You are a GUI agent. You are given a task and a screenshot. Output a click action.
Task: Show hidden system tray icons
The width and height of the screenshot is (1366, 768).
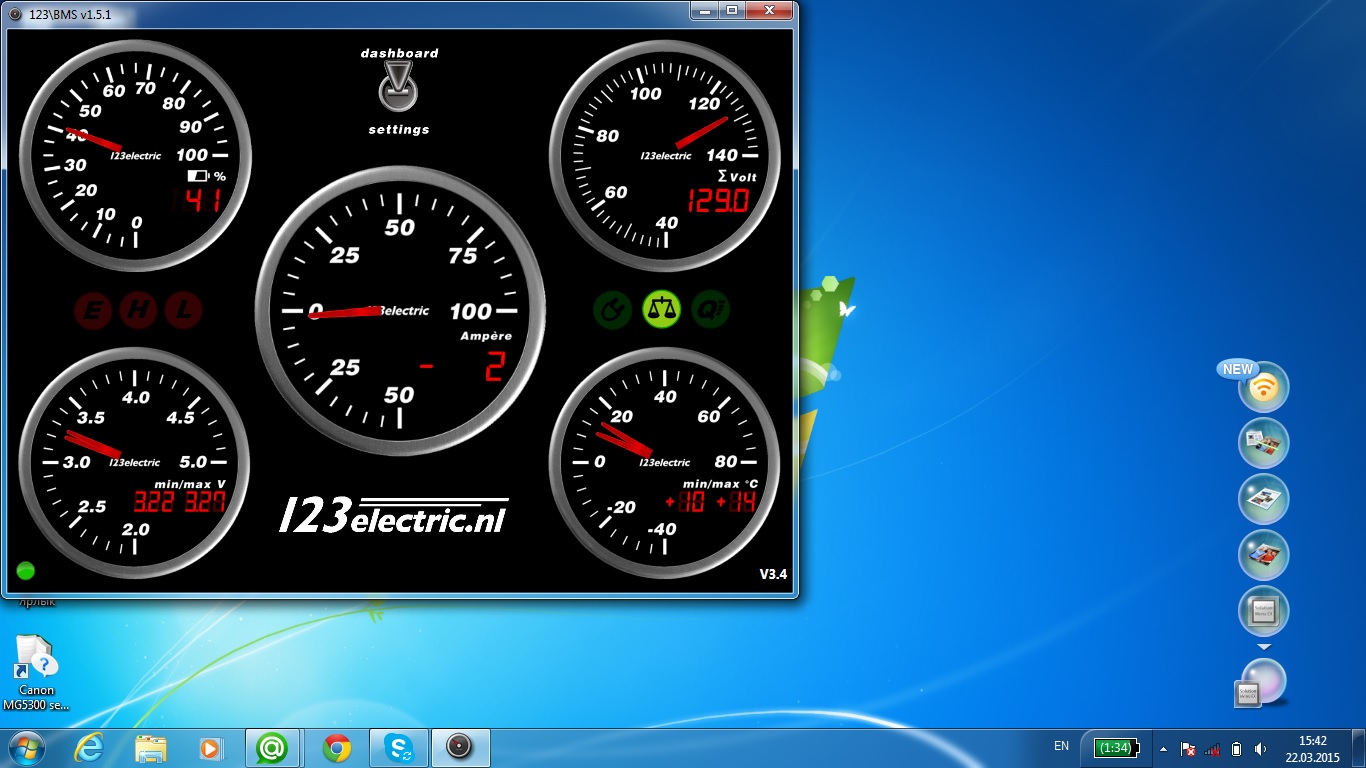1162,748
